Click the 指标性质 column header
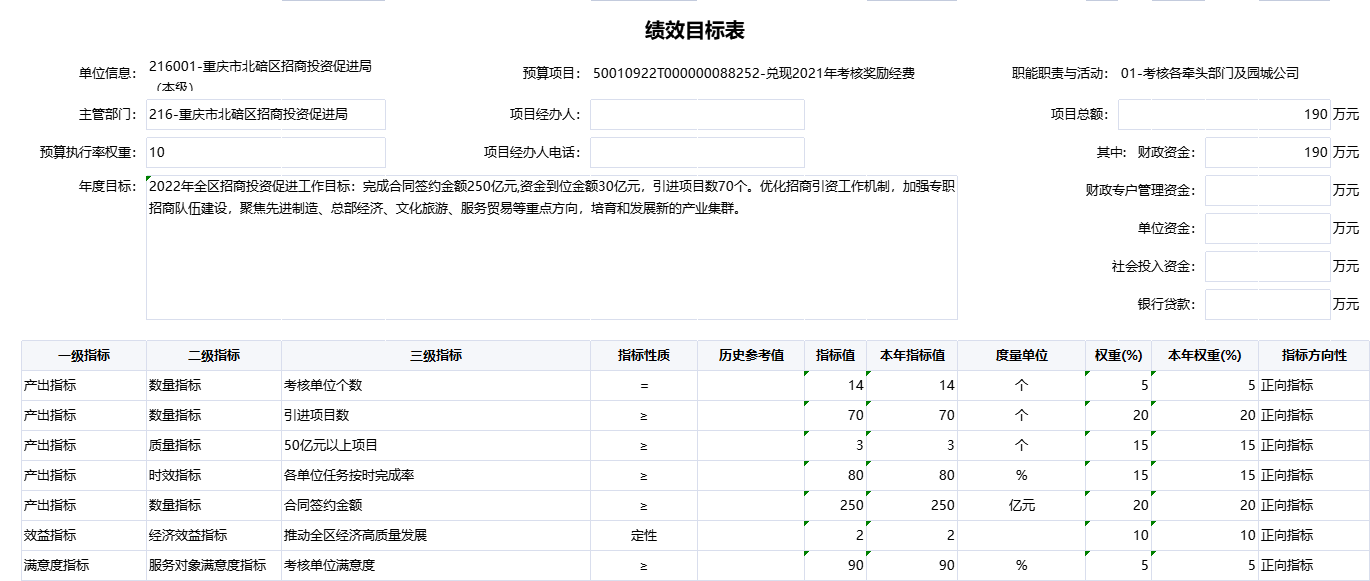This screenshot has width=1370, height=581. click(x=643, y=356)
